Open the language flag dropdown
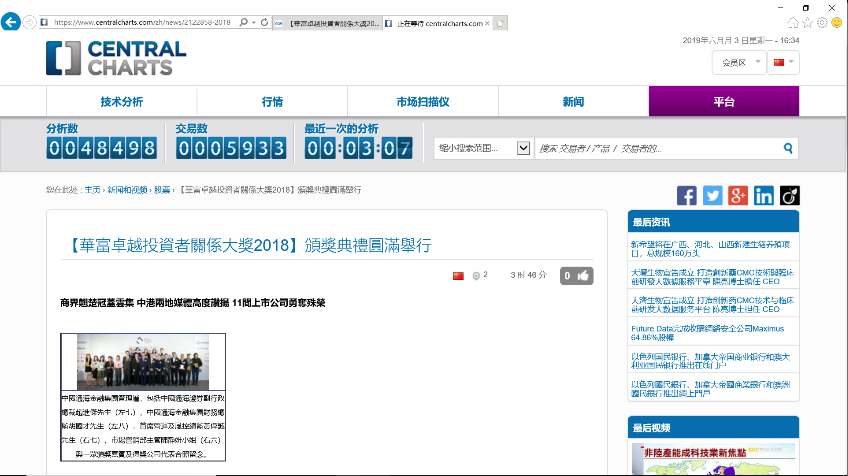Screen dimensions: 848x476 coord(783,62)
